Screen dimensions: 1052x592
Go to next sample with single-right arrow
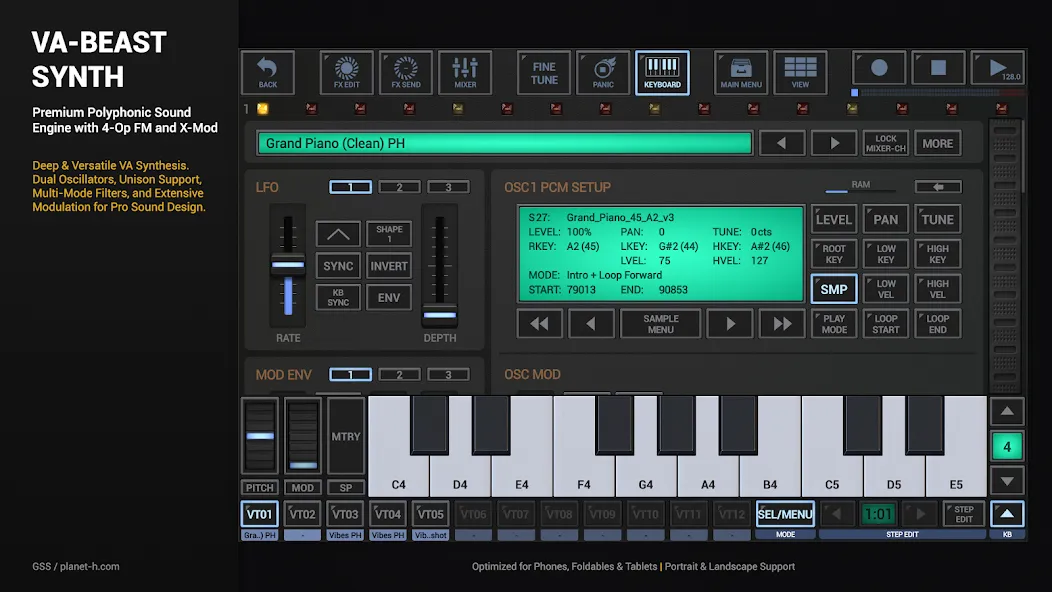pos(730,324)
